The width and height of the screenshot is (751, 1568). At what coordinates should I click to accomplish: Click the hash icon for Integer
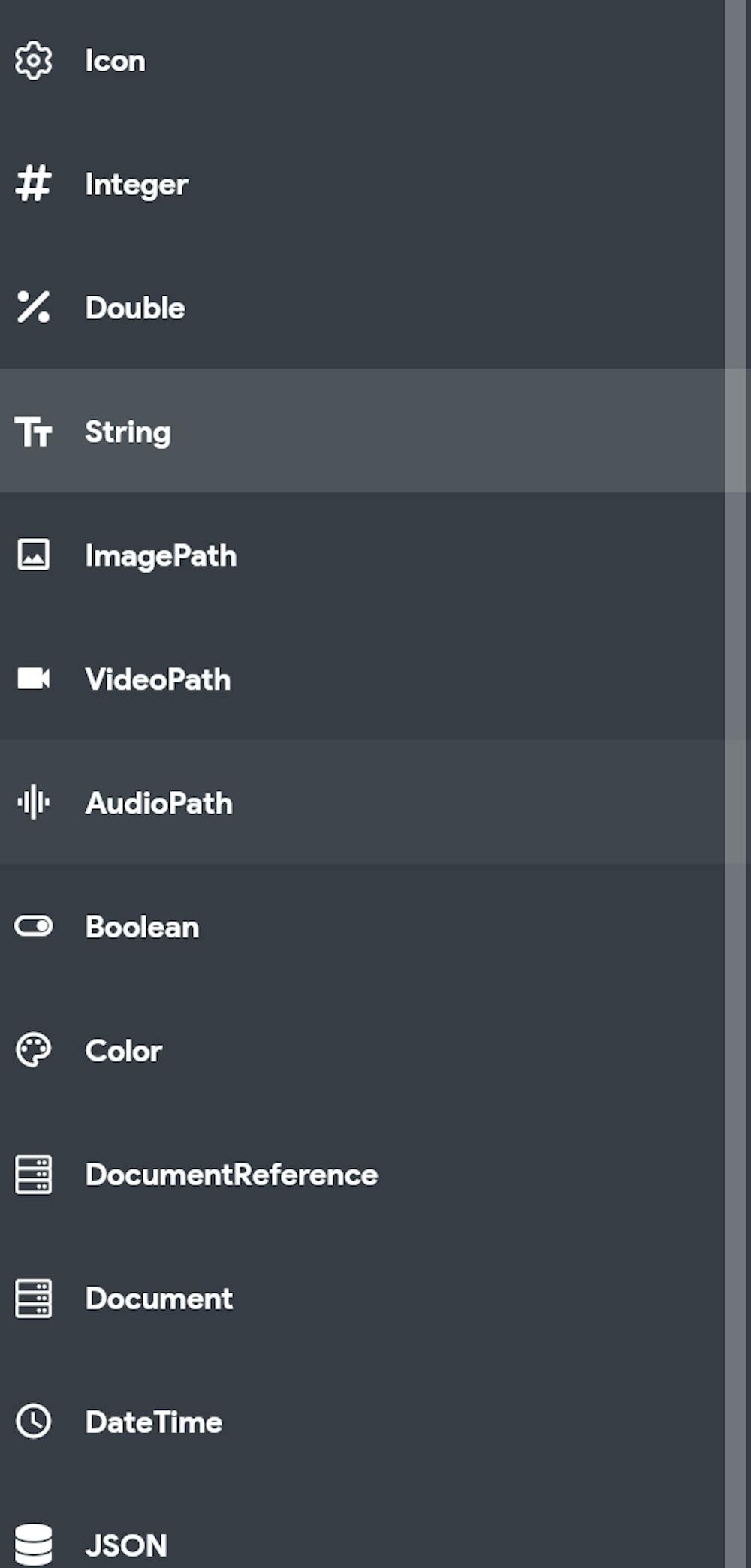click(x=34, y=184)
